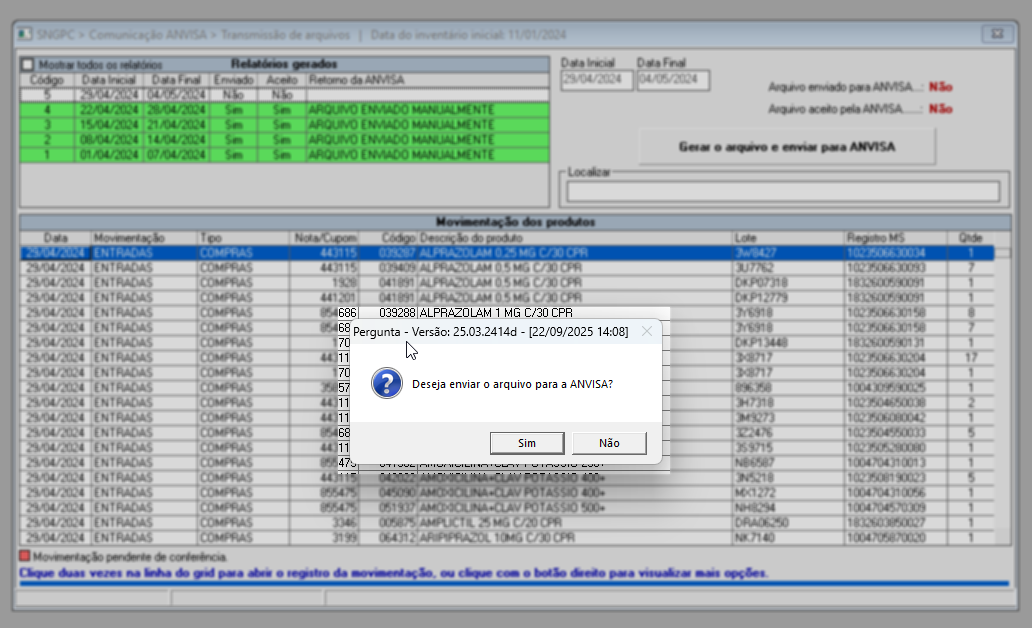The height and width of the screenshot is (628, 1032).
Task: Select report row with Código 1
Action: pyautogui.click(x=284, y=155)
